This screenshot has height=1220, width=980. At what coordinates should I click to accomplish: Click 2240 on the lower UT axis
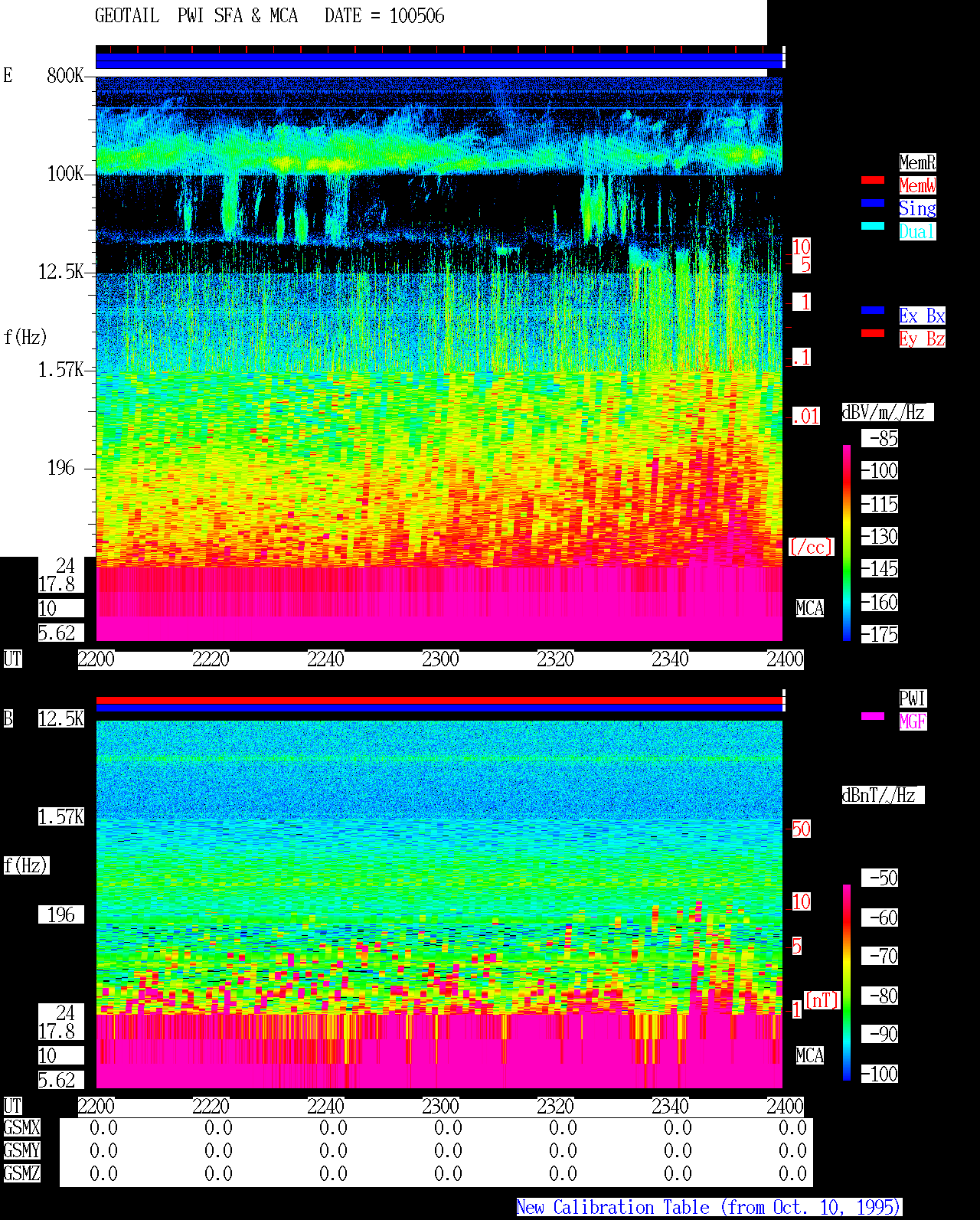click(326, 1106)
